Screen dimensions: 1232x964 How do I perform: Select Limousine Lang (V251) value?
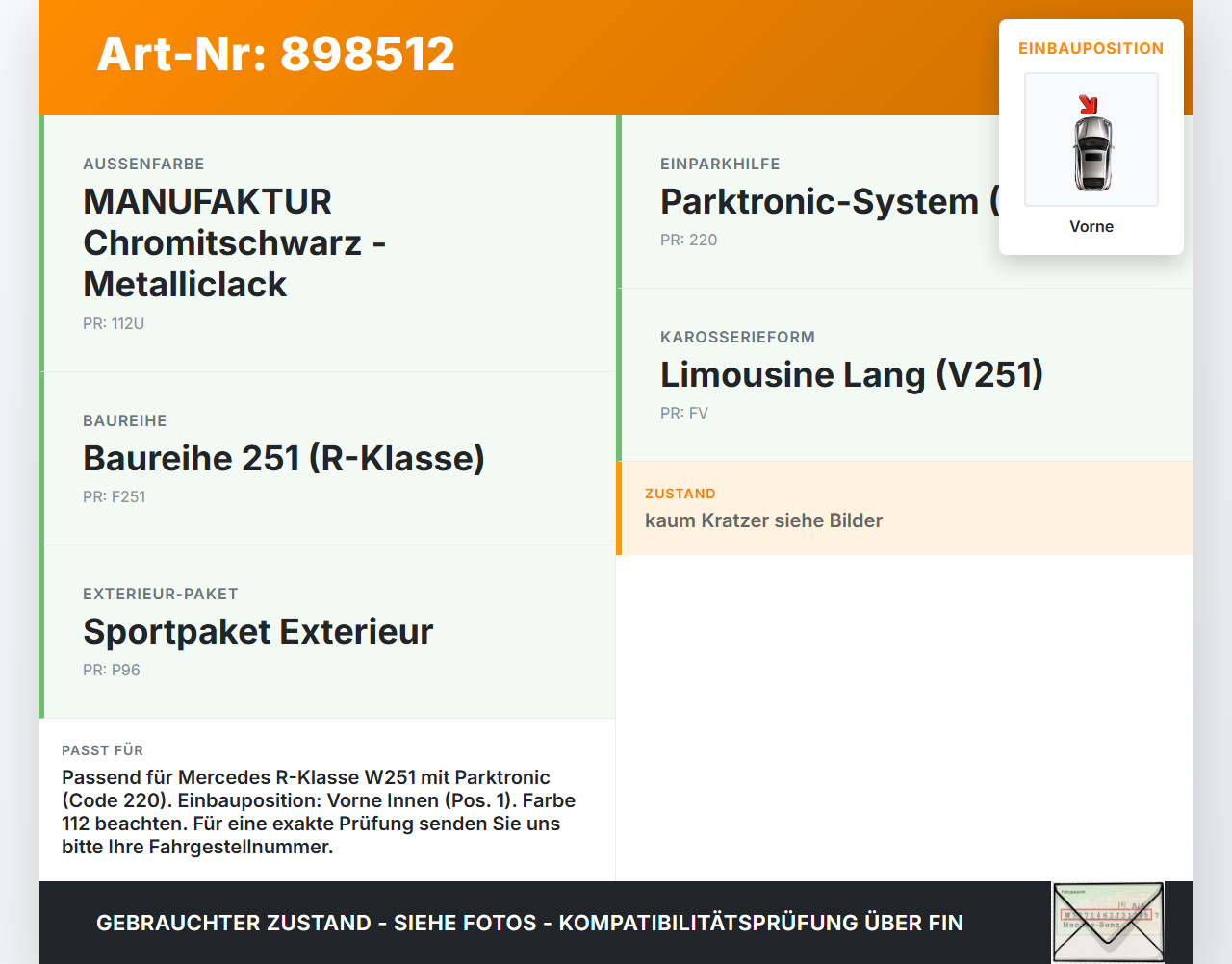point(852,374)
